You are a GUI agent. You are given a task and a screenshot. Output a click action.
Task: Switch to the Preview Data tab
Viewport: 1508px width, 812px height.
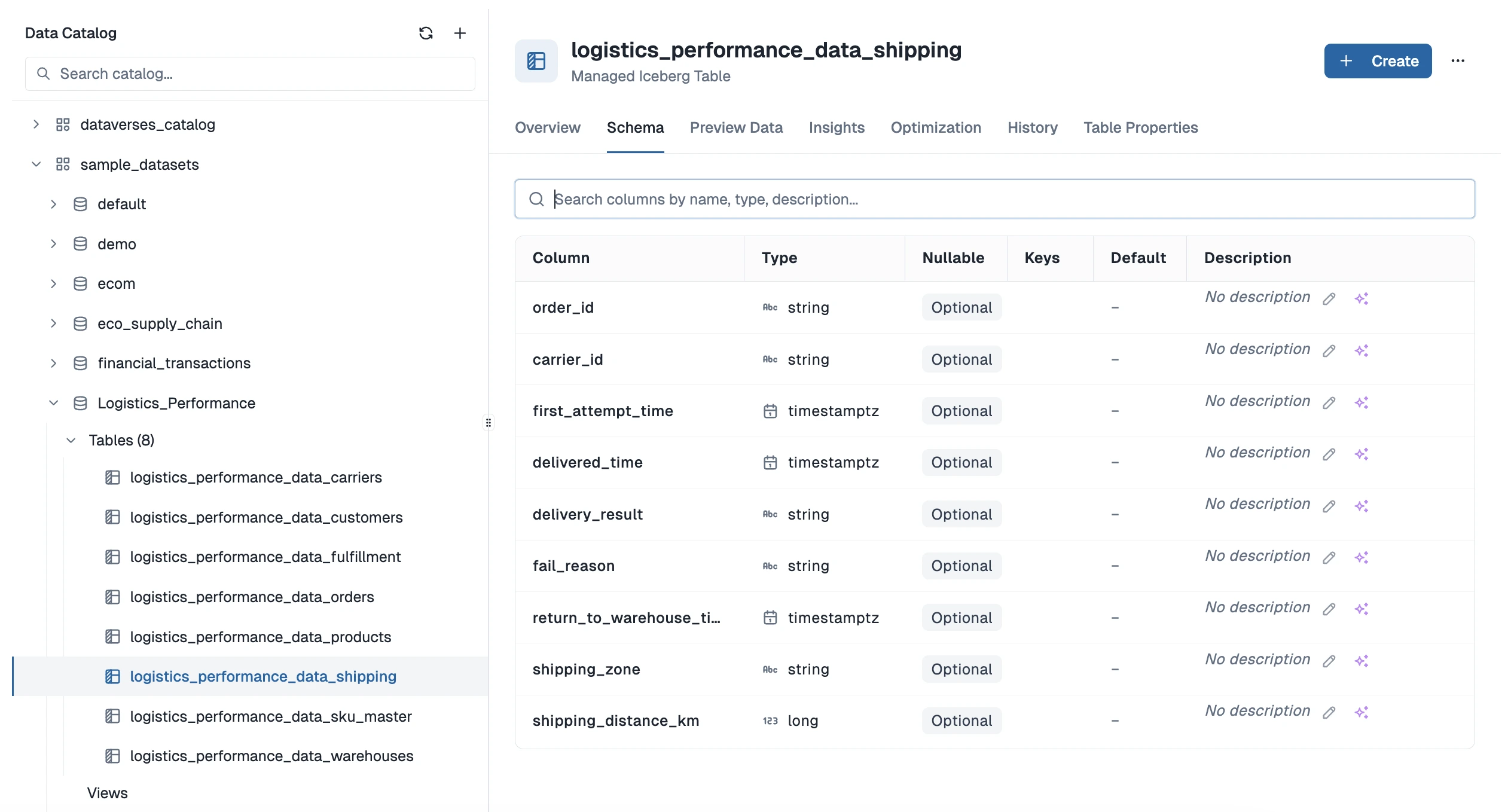(x=736, y=127)
